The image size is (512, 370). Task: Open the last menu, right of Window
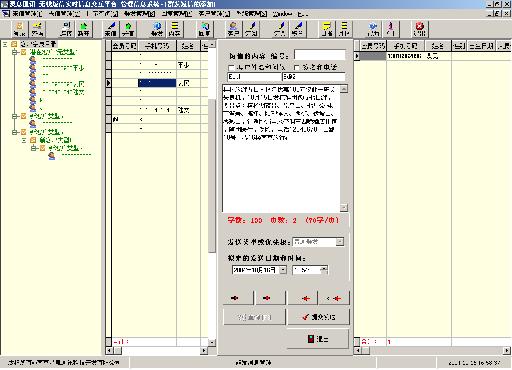point(303,14)
